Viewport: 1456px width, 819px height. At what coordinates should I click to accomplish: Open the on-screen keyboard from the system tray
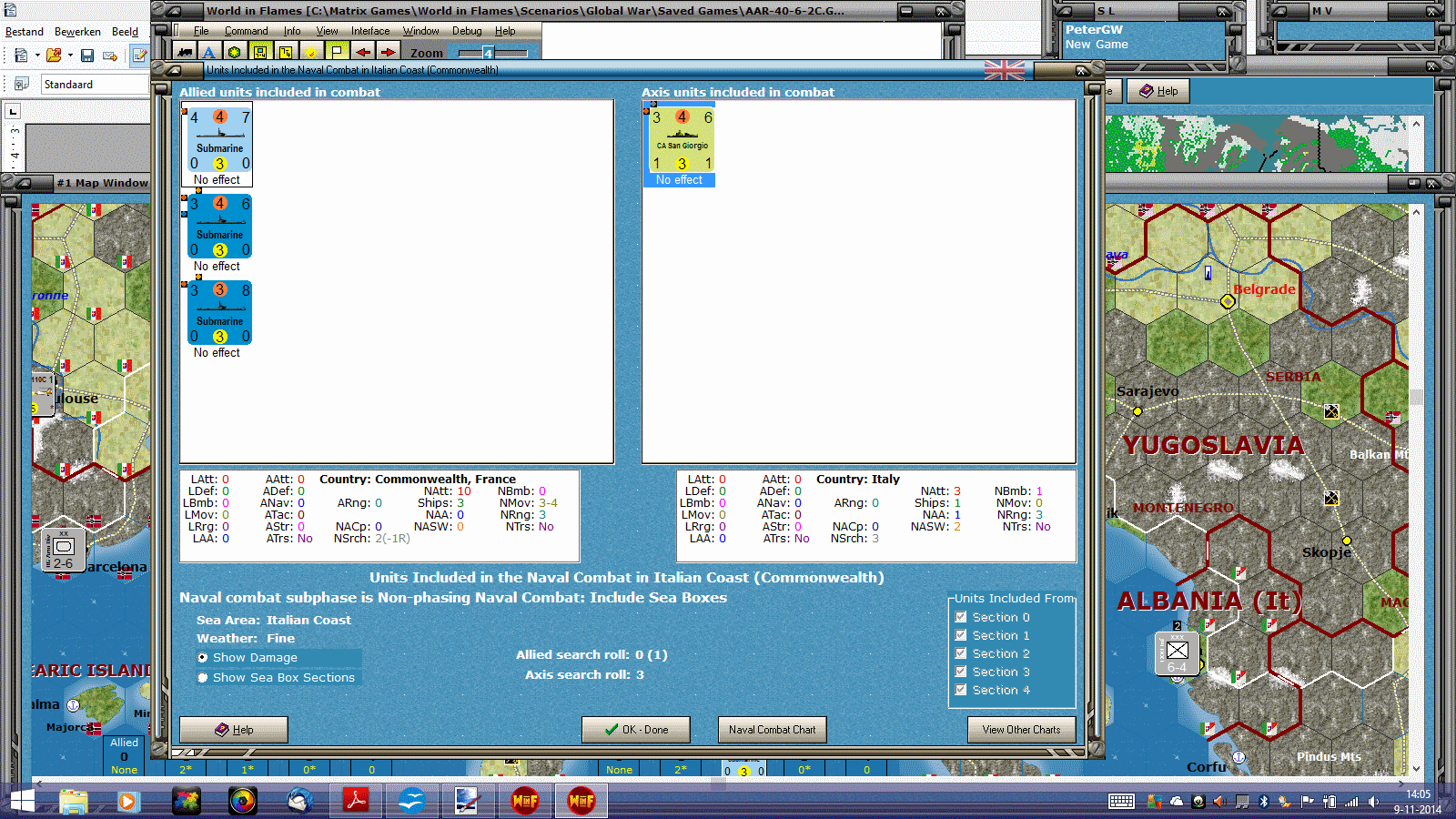(x=1121, y=802)
